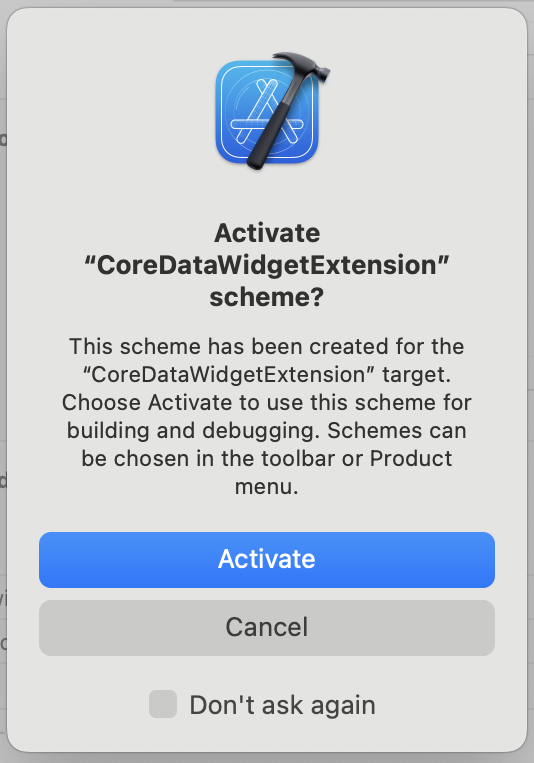Image resolution: width=534 pixels, height=763 pixels.
Task: Click the "scheme?" heading text
Action: [x=267, y=297]
